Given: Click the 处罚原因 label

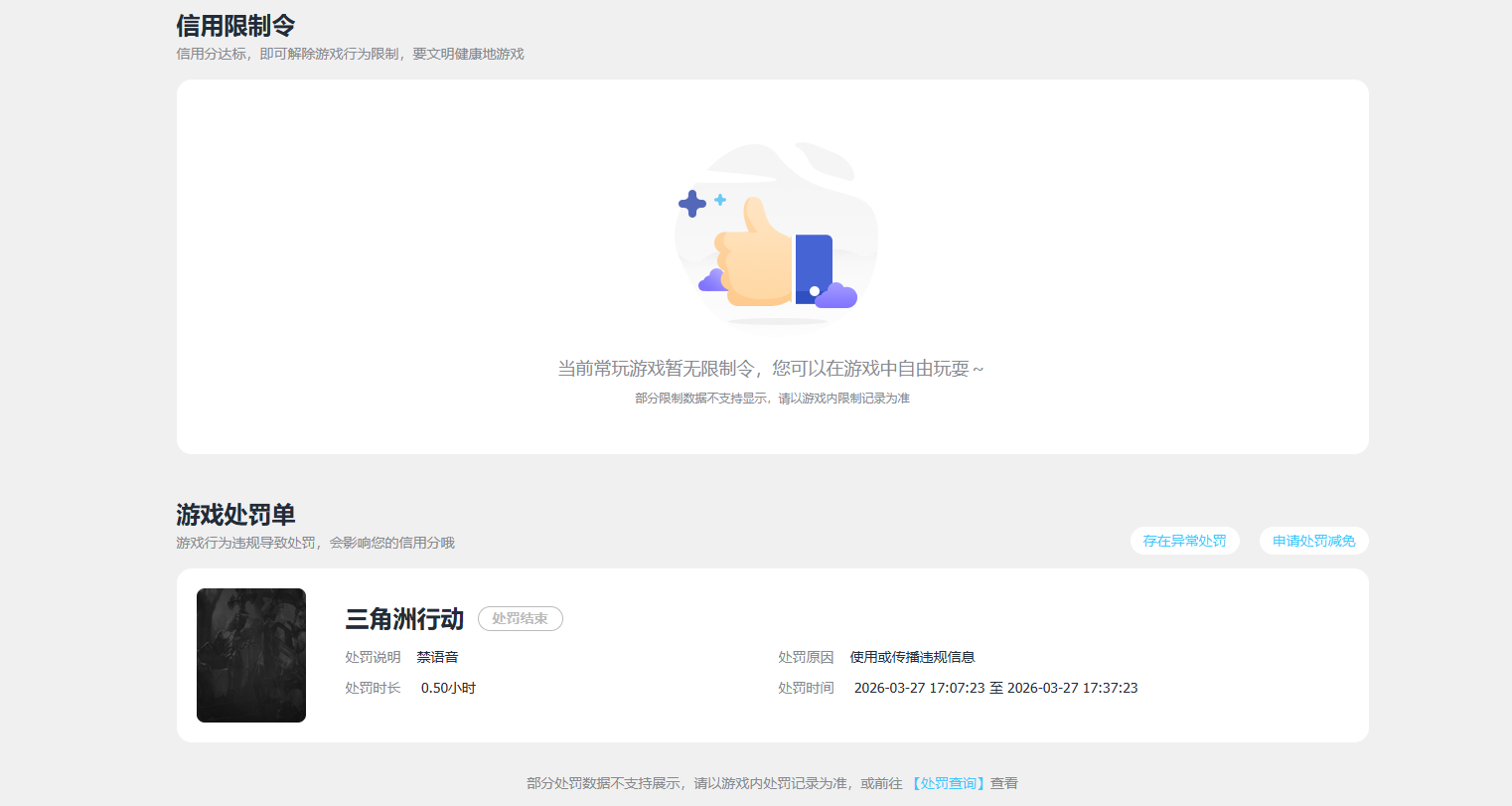Looking at the screenshot, I should pos(806,657).
